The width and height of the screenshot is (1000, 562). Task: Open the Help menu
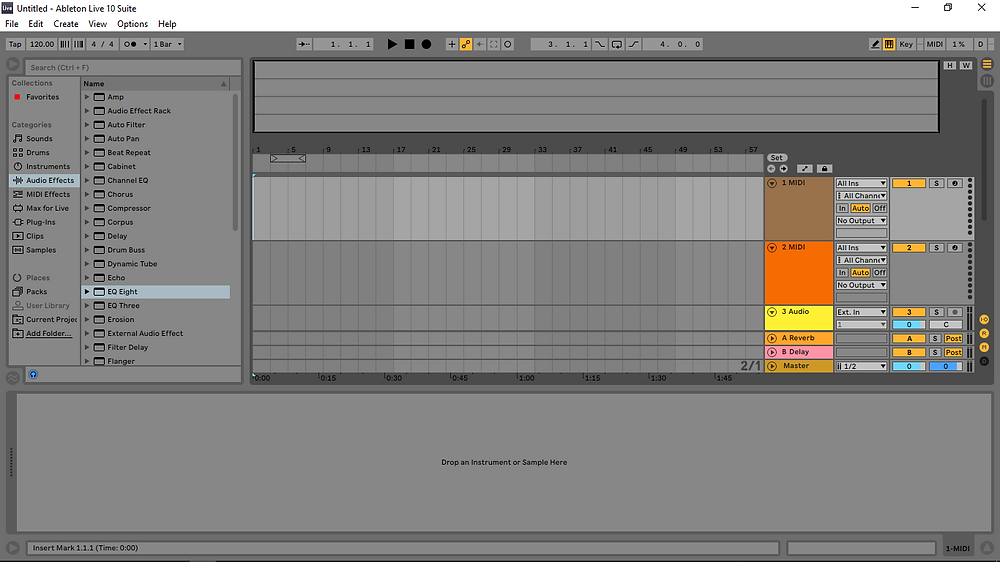pos(167,24)
